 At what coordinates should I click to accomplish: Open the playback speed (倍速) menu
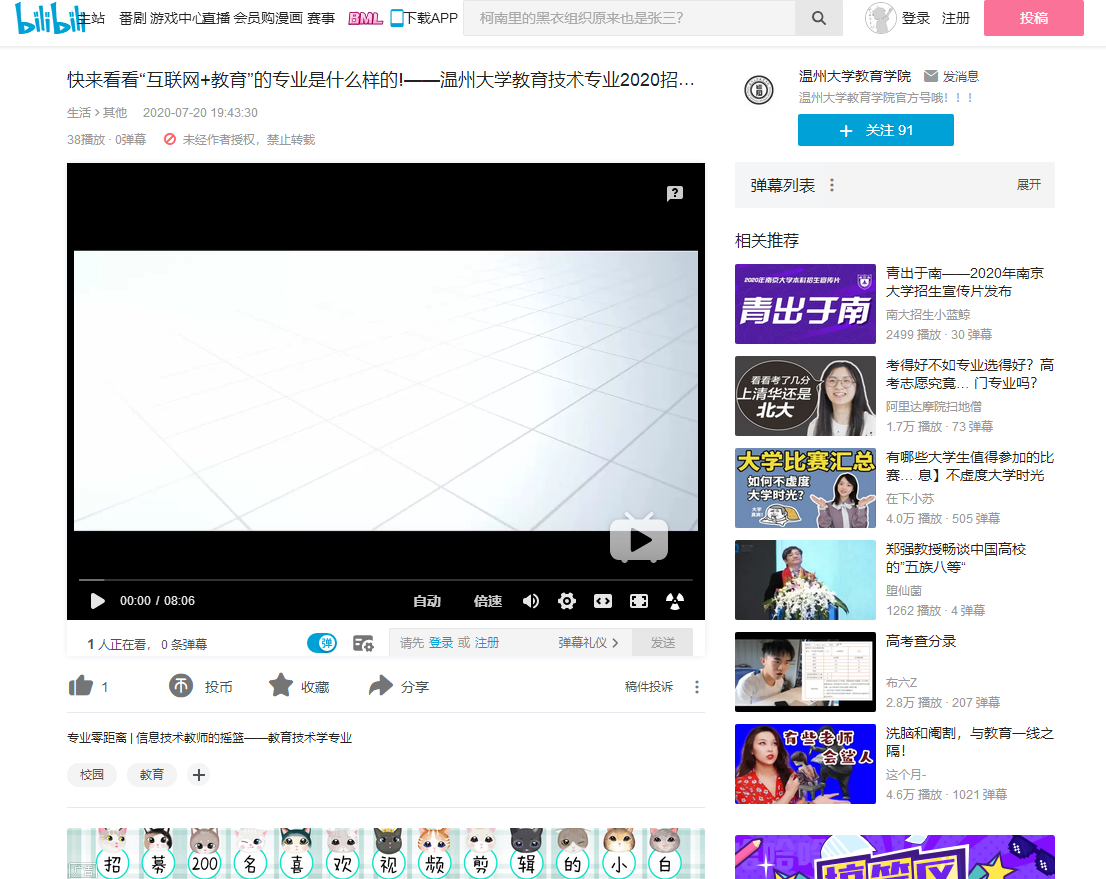click(488, 601)
